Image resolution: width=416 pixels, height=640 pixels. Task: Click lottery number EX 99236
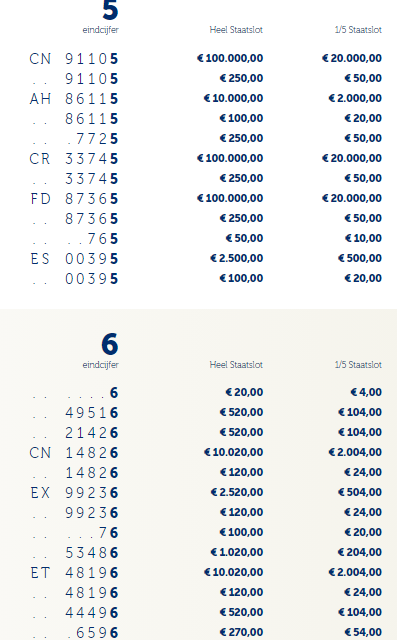click(x=74, y=493)
